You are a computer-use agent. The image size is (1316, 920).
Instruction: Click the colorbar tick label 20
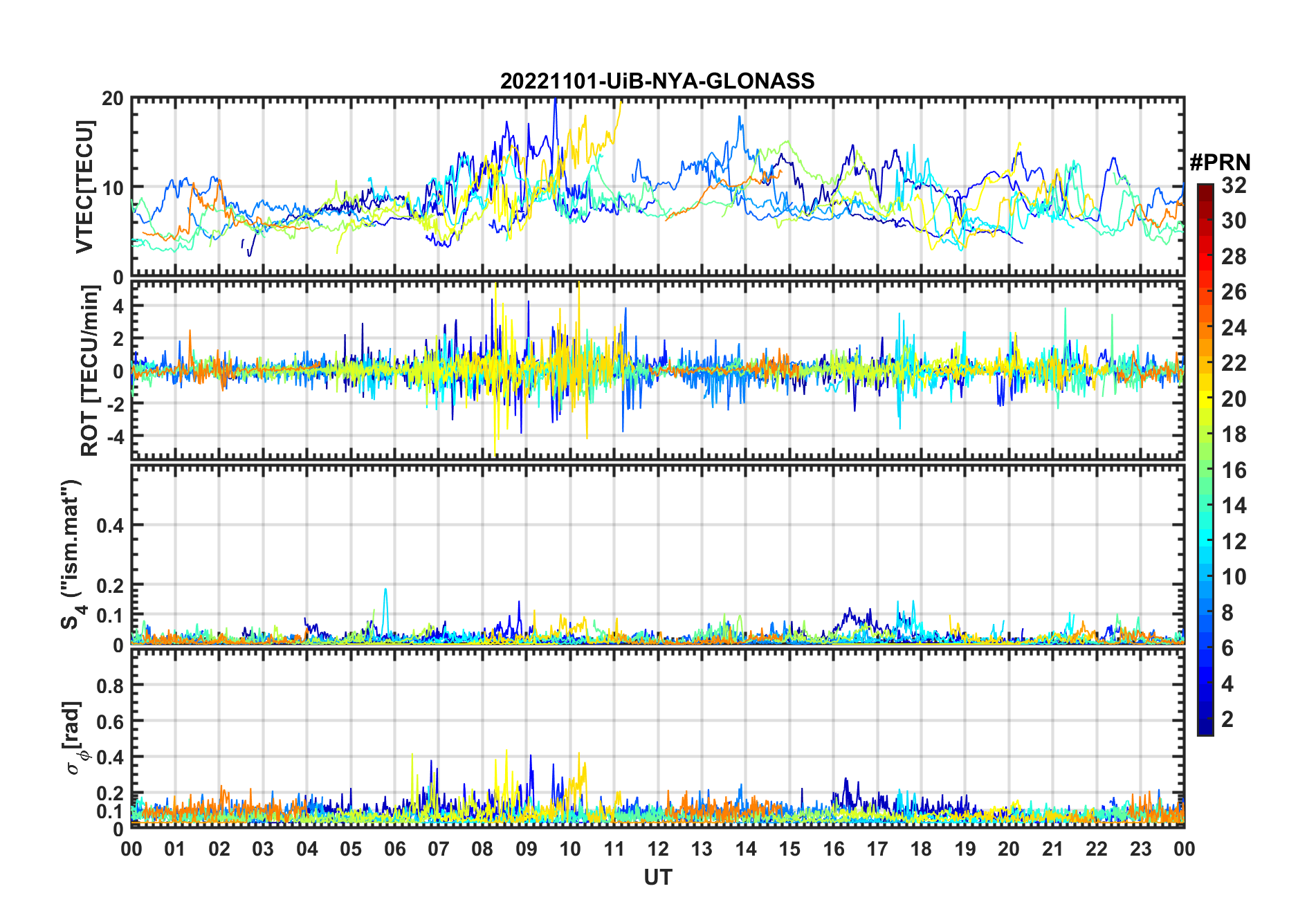click(1234, 399)
